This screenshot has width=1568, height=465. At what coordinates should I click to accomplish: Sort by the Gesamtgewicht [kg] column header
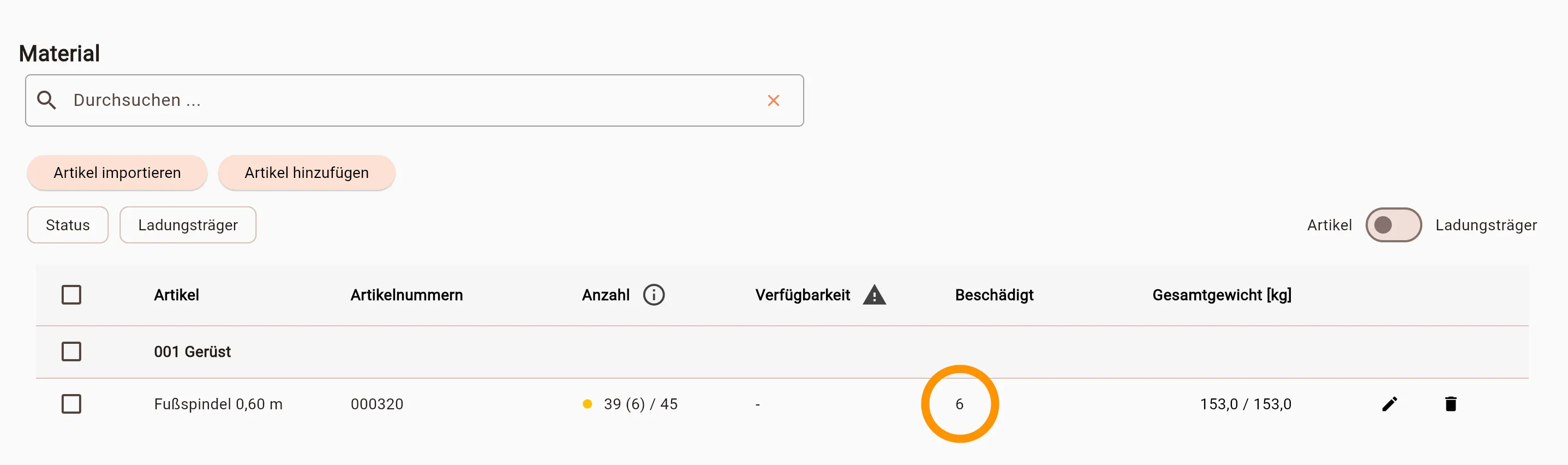[x=1222, y=294]
